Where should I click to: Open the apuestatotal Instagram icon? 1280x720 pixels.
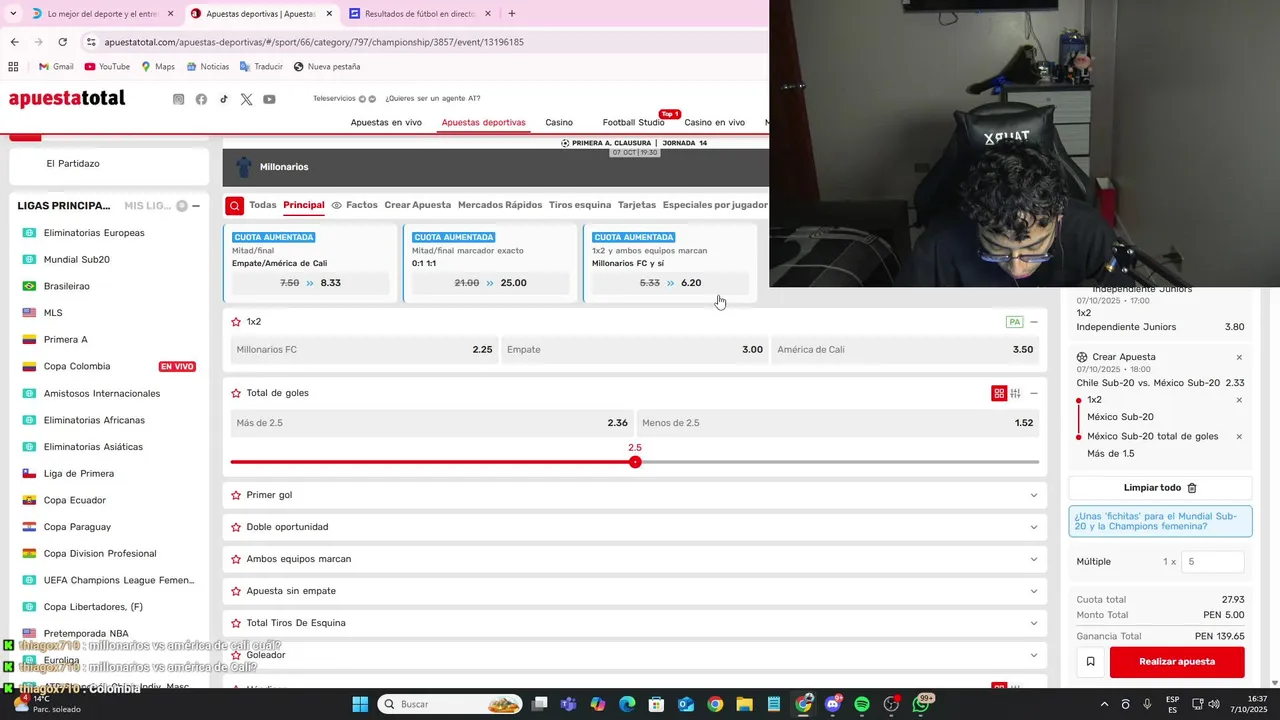coord(179,99)
